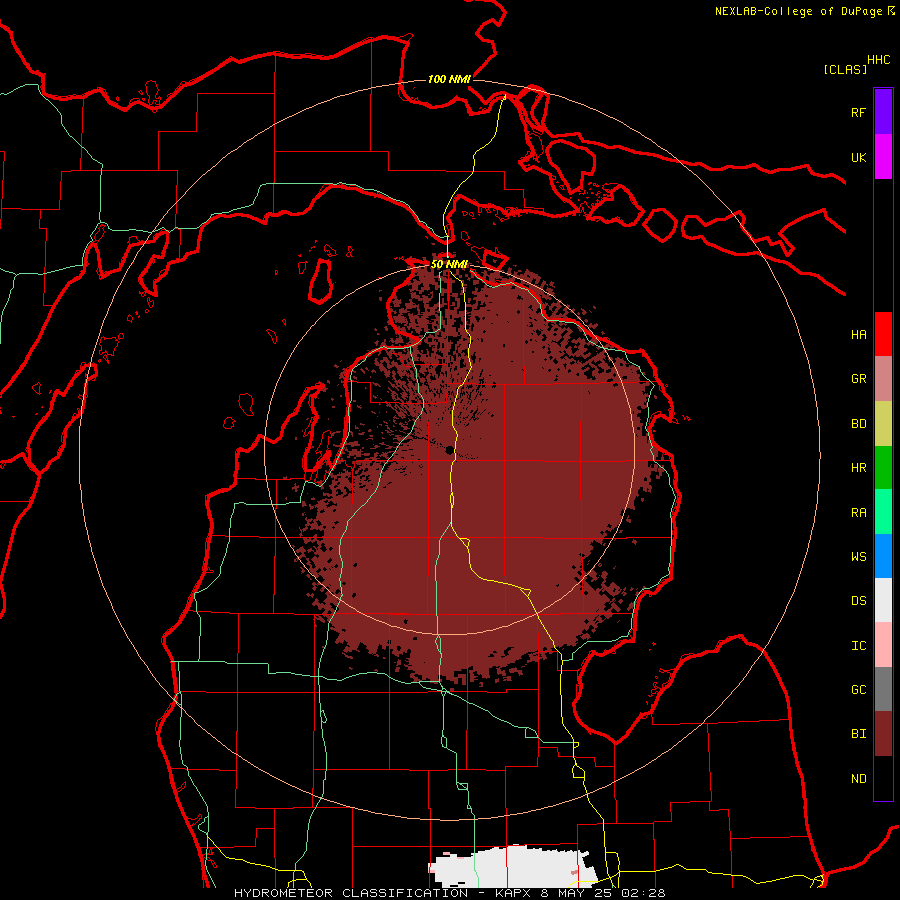The height and width of the screenshot is (900, 900).
Task: Click the radar site black dot
Action: [x=449, y=451]
